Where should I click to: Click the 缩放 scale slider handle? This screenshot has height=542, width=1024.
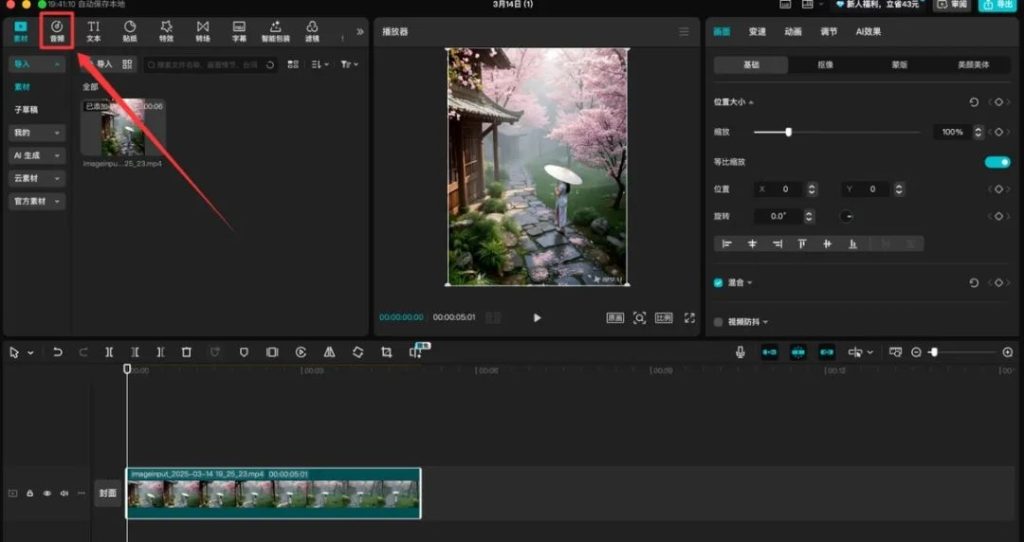click(x=788, y=132)
